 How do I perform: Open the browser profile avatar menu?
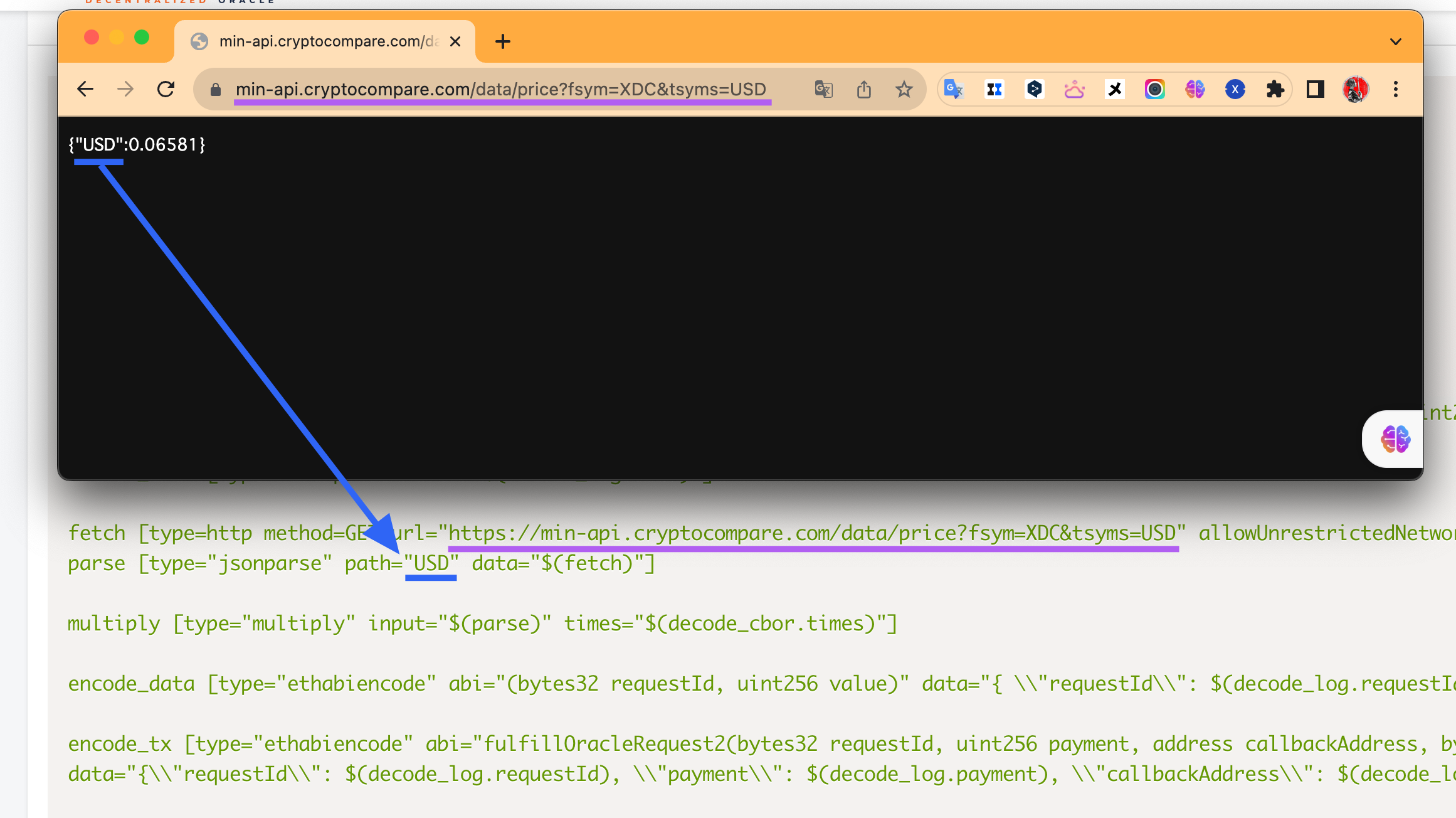(x=1356, y=89)
